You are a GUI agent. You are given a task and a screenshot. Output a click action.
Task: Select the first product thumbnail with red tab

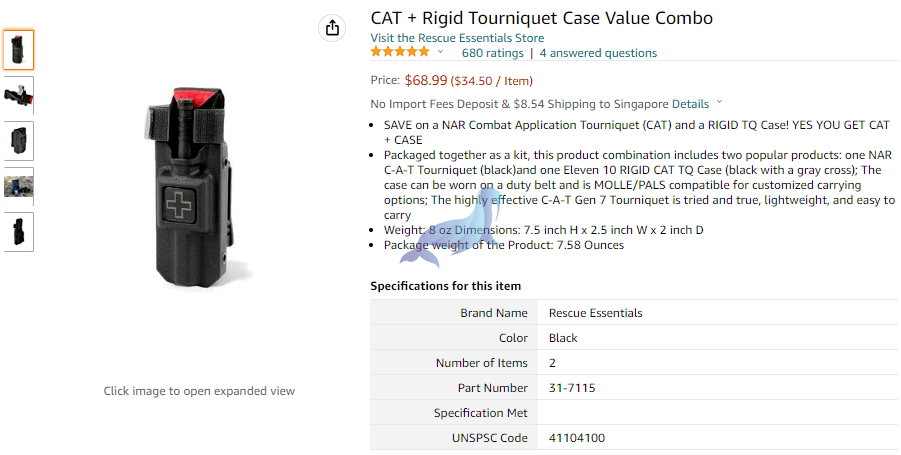(18, 50)
